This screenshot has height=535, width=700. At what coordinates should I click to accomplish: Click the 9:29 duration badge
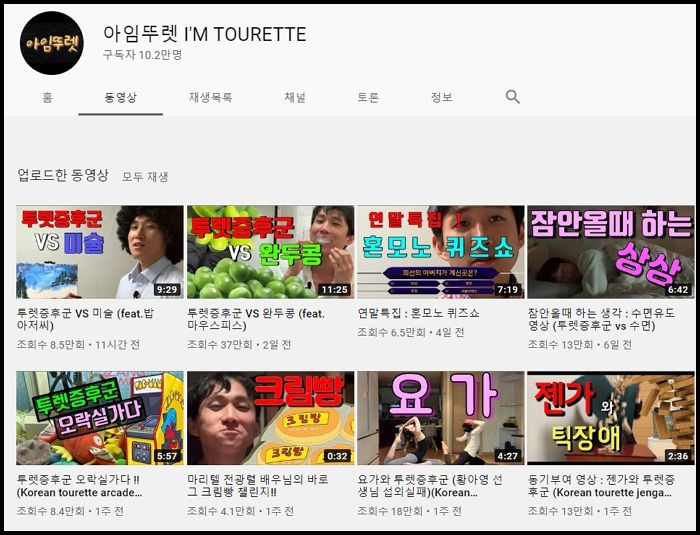[x=167, y=290]
